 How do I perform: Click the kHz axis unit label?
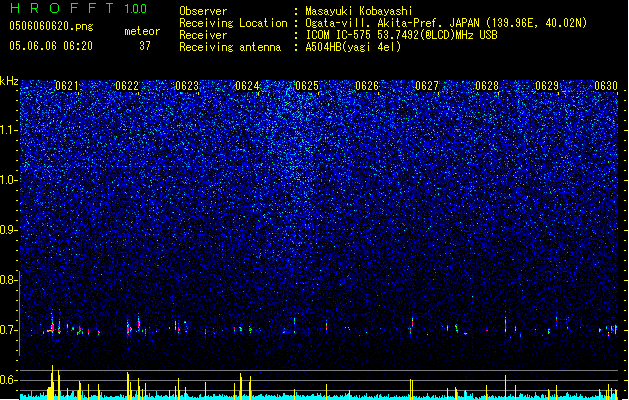9,81
